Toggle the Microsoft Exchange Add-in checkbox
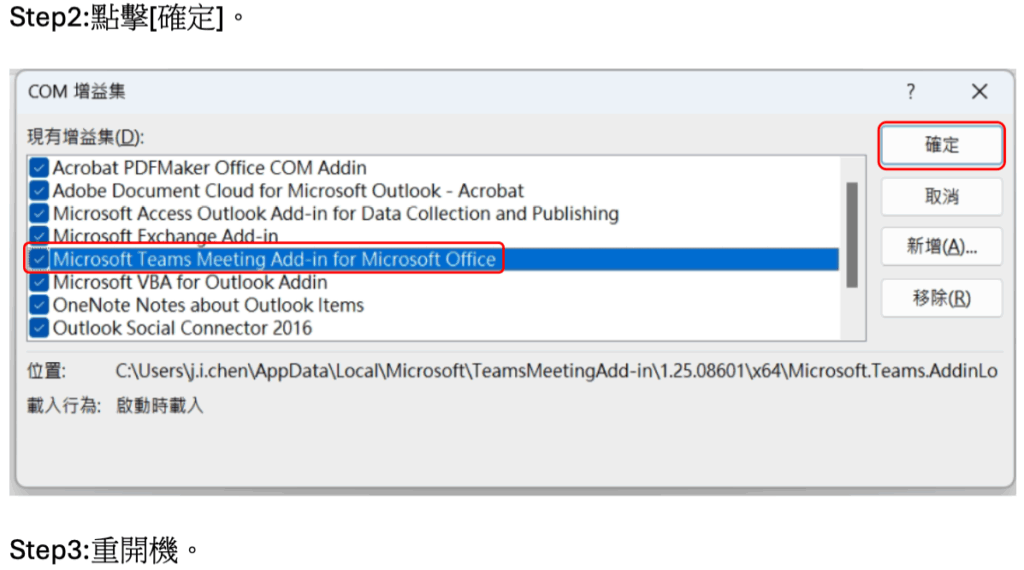1024x570 pixels. pos(39,236)
